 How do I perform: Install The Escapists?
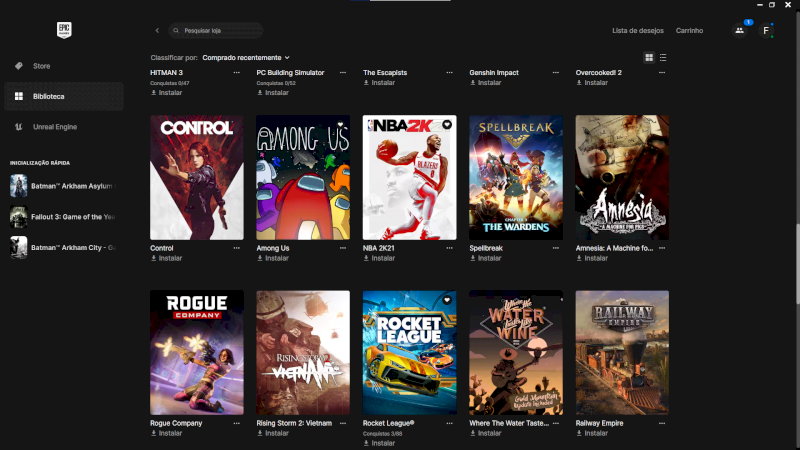[379, 83]
